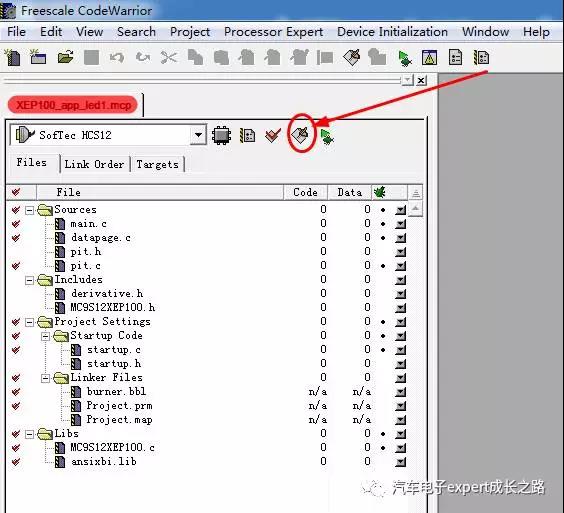
Task: Toggle touch checkmark for main.c
Action: click(x=15, y=224)
